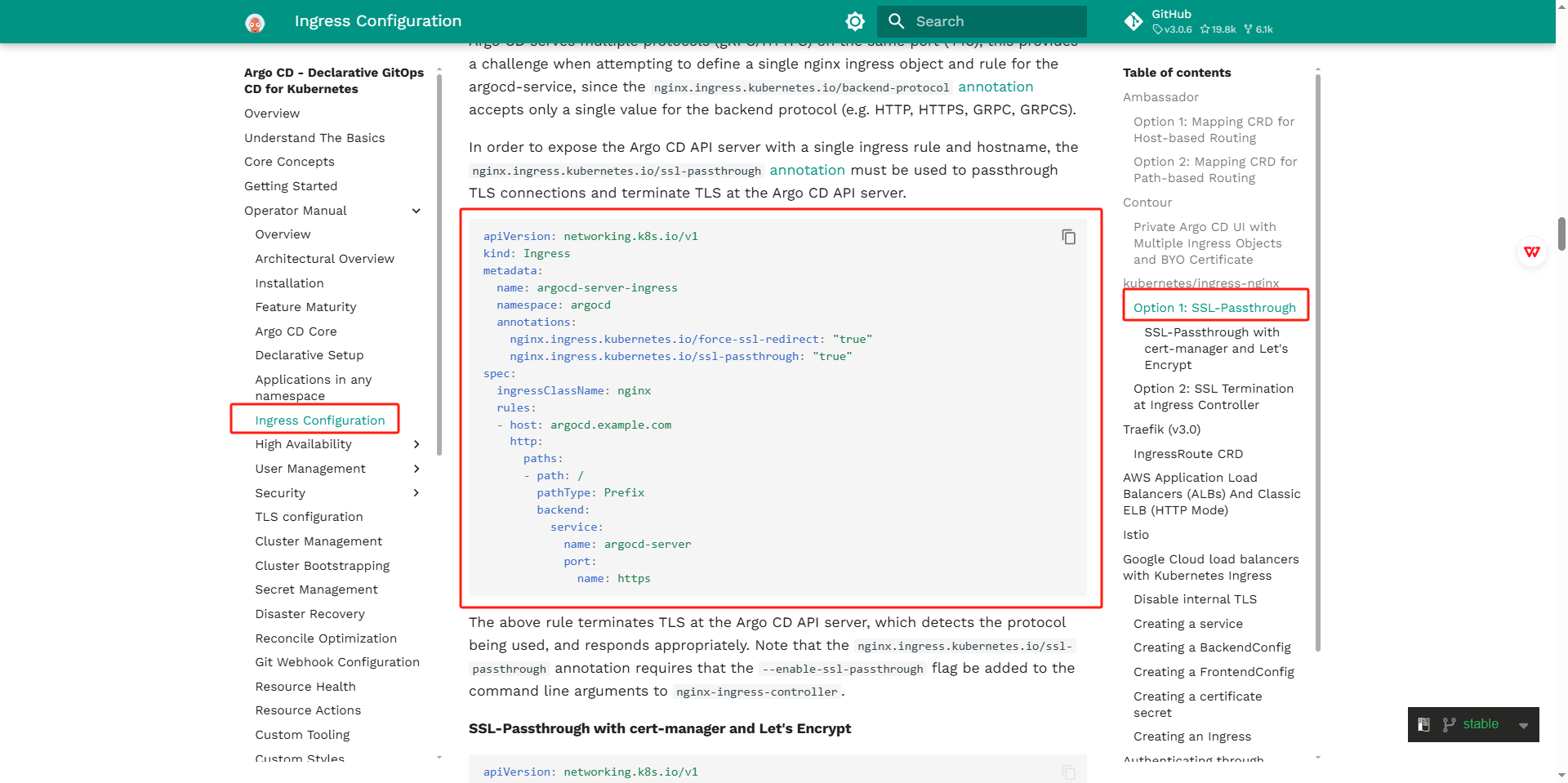The width and height of the screenshot is (1568, 783).
Task: Jump to kubernetes/ingress-nginx section
Action: [x=1201, y=283]
